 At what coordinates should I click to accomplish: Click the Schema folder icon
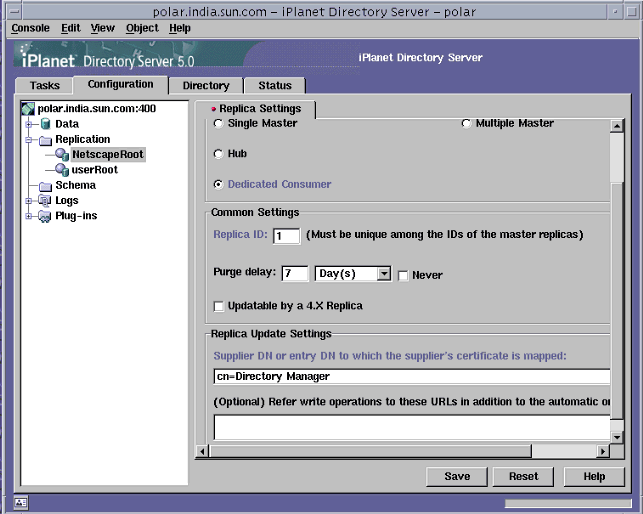click(45, 186)
